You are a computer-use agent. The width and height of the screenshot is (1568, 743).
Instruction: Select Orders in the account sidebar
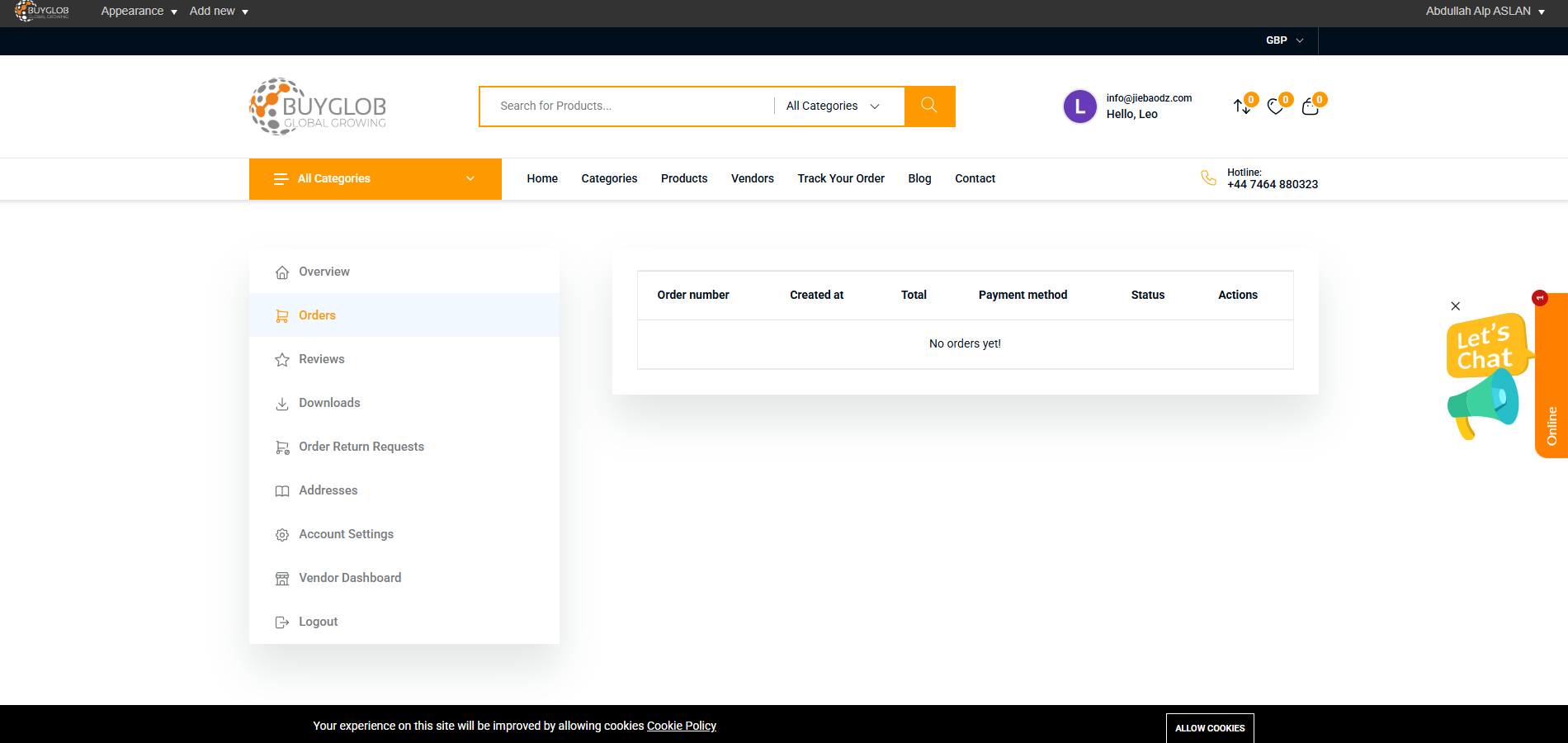pyautogui.click(x=404, y=315)
